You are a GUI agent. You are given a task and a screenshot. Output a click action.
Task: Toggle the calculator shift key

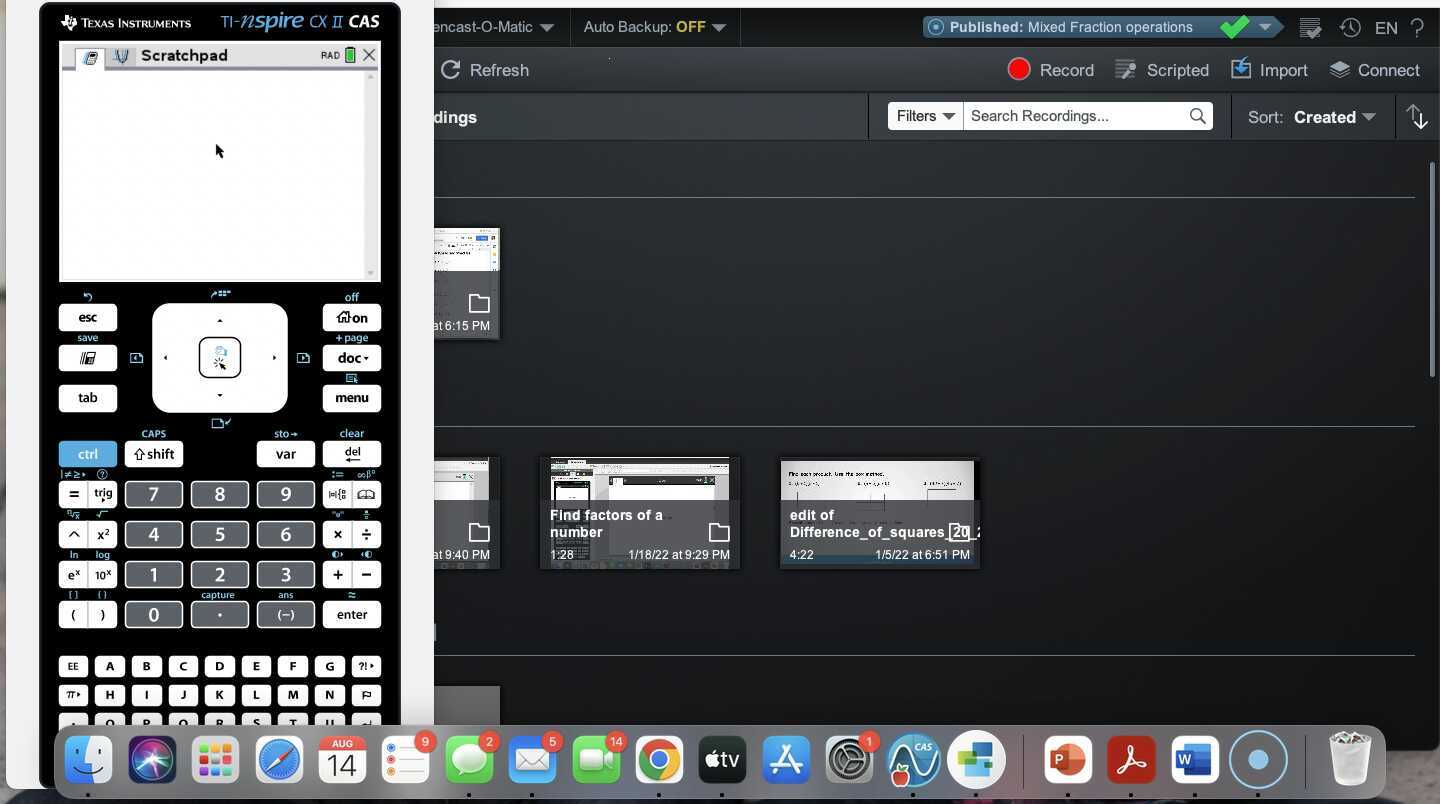coord(154,454)
